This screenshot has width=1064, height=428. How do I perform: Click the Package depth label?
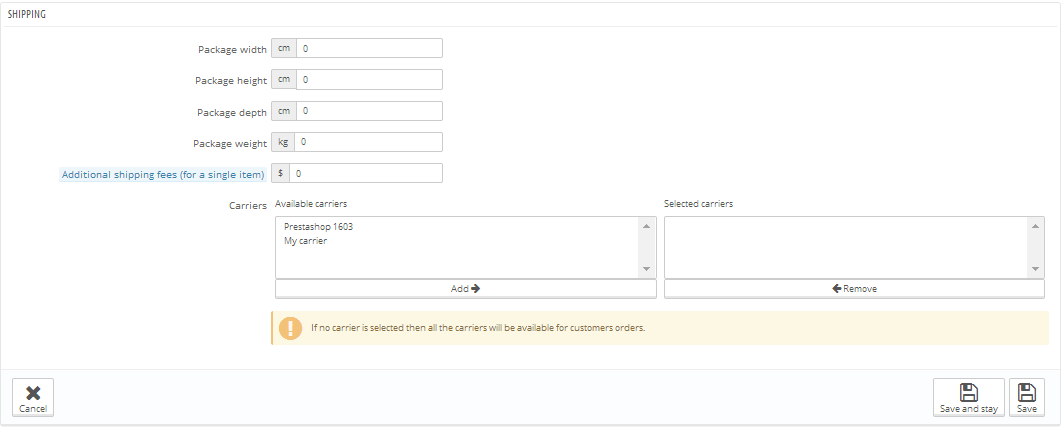click(x=231, y=112)
